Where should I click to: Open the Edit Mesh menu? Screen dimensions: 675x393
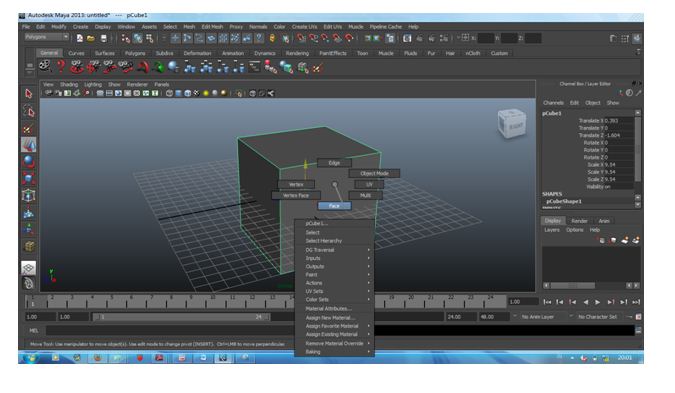point(212,27)
